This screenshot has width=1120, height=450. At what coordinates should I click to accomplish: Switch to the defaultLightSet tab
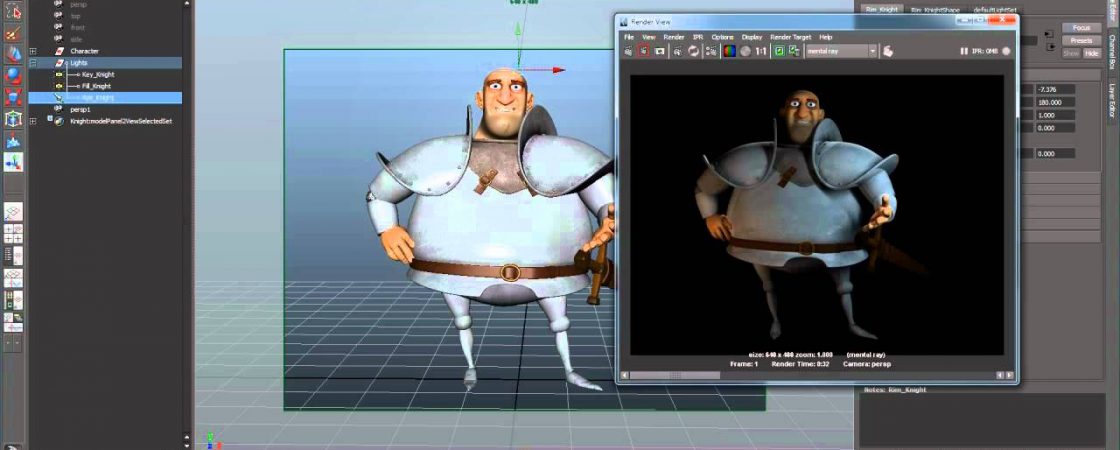tap(994, 9)
